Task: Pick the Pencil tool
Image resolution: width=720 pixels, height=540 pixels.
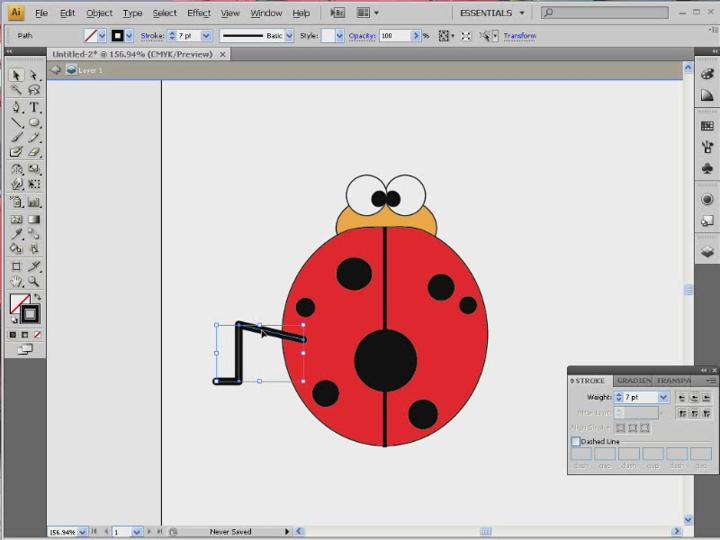Action: pos(34,137)
